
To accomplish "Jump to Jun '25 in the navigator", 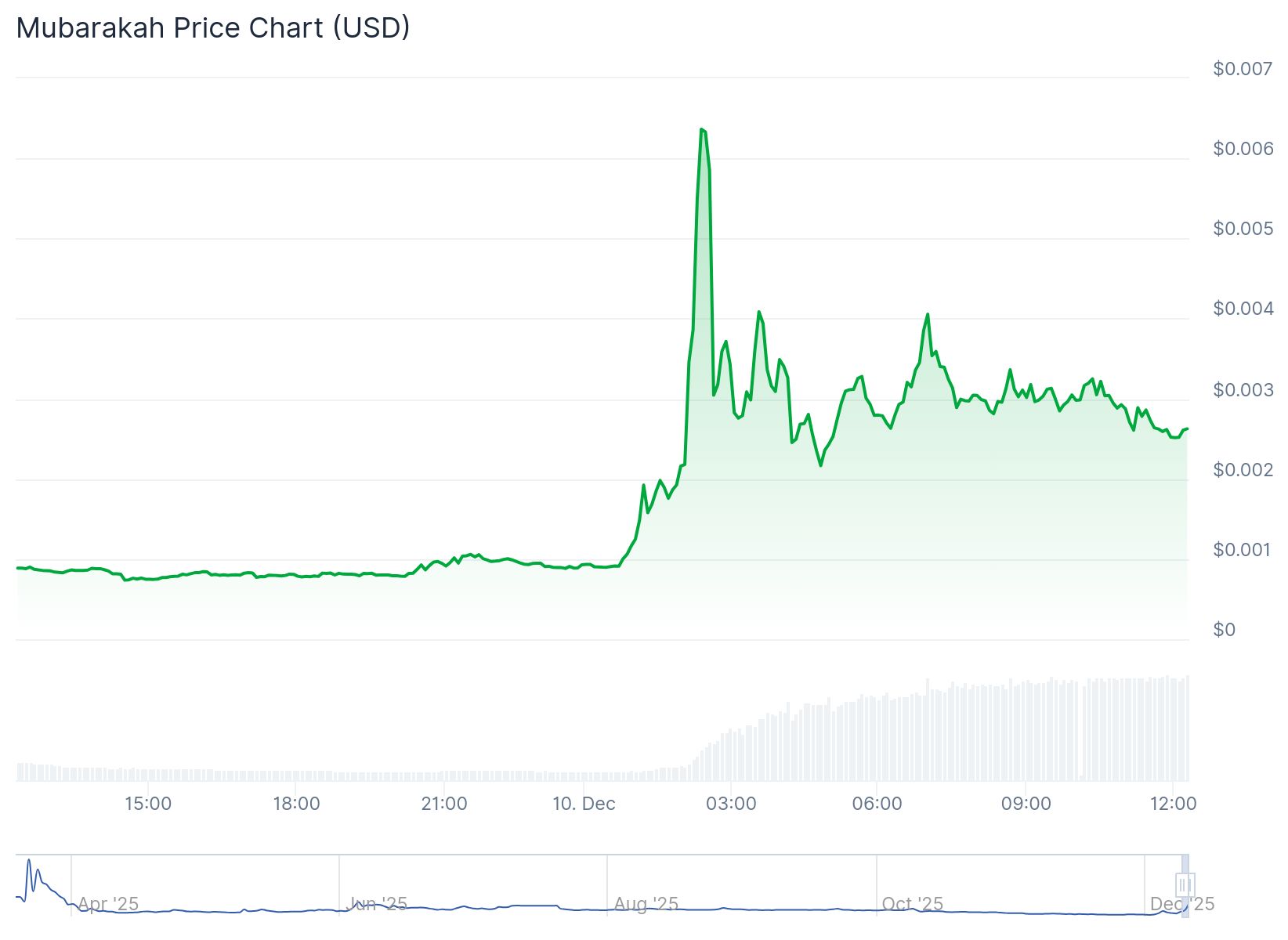I will coord(377,904).
